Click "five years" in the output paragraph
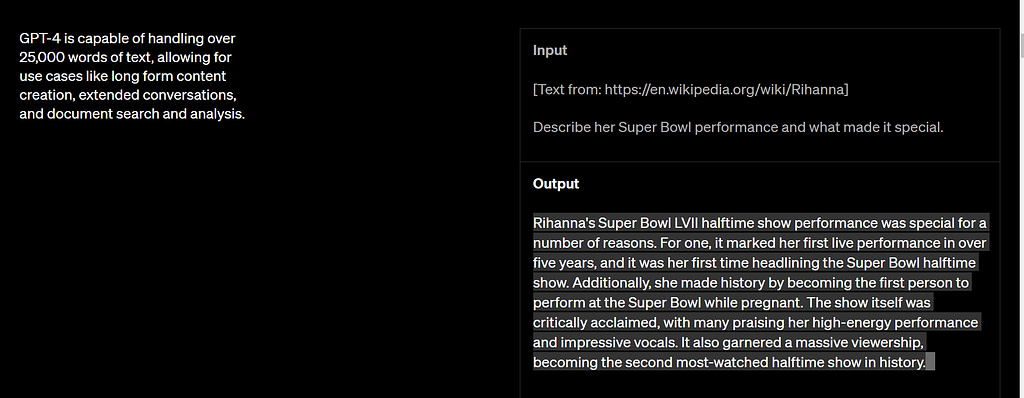 tap(562, 263)
